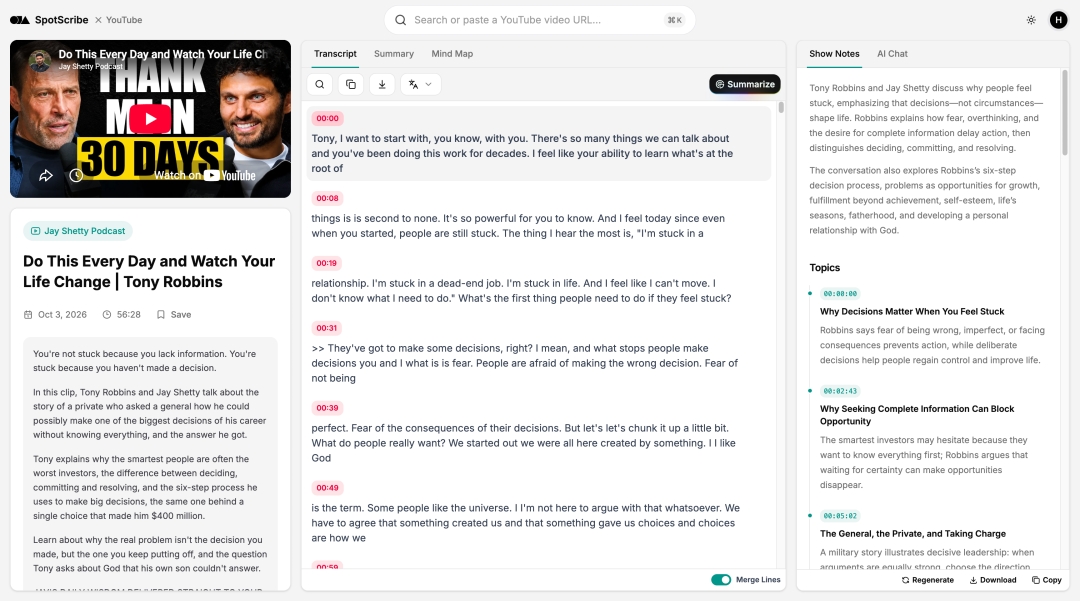
Task: Click the calendar icon beside Oct 3, 2026
Action: pyautogui.click(x=28, y=315)
